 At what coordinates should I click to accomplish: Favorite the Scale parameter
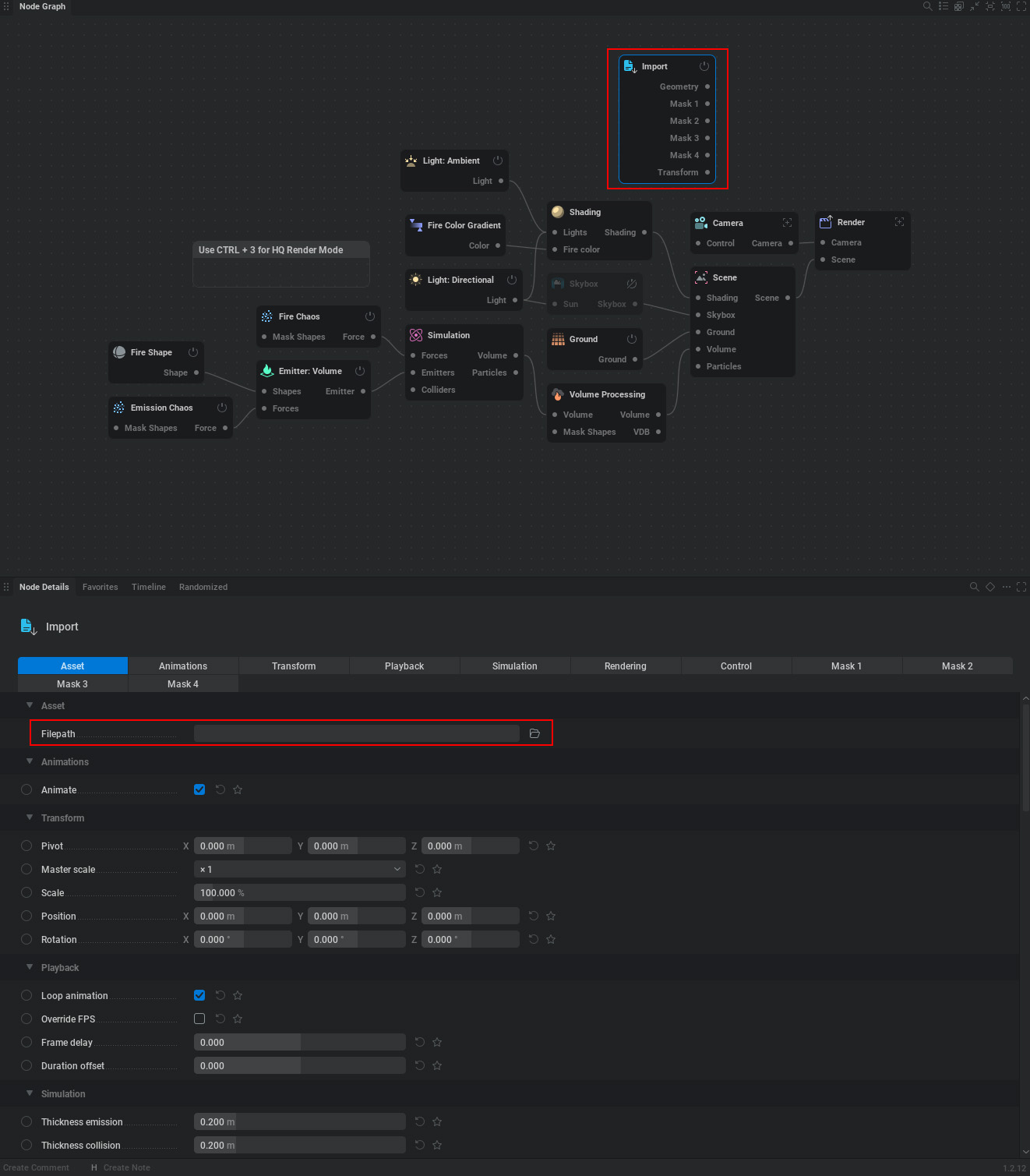point(437,892)
